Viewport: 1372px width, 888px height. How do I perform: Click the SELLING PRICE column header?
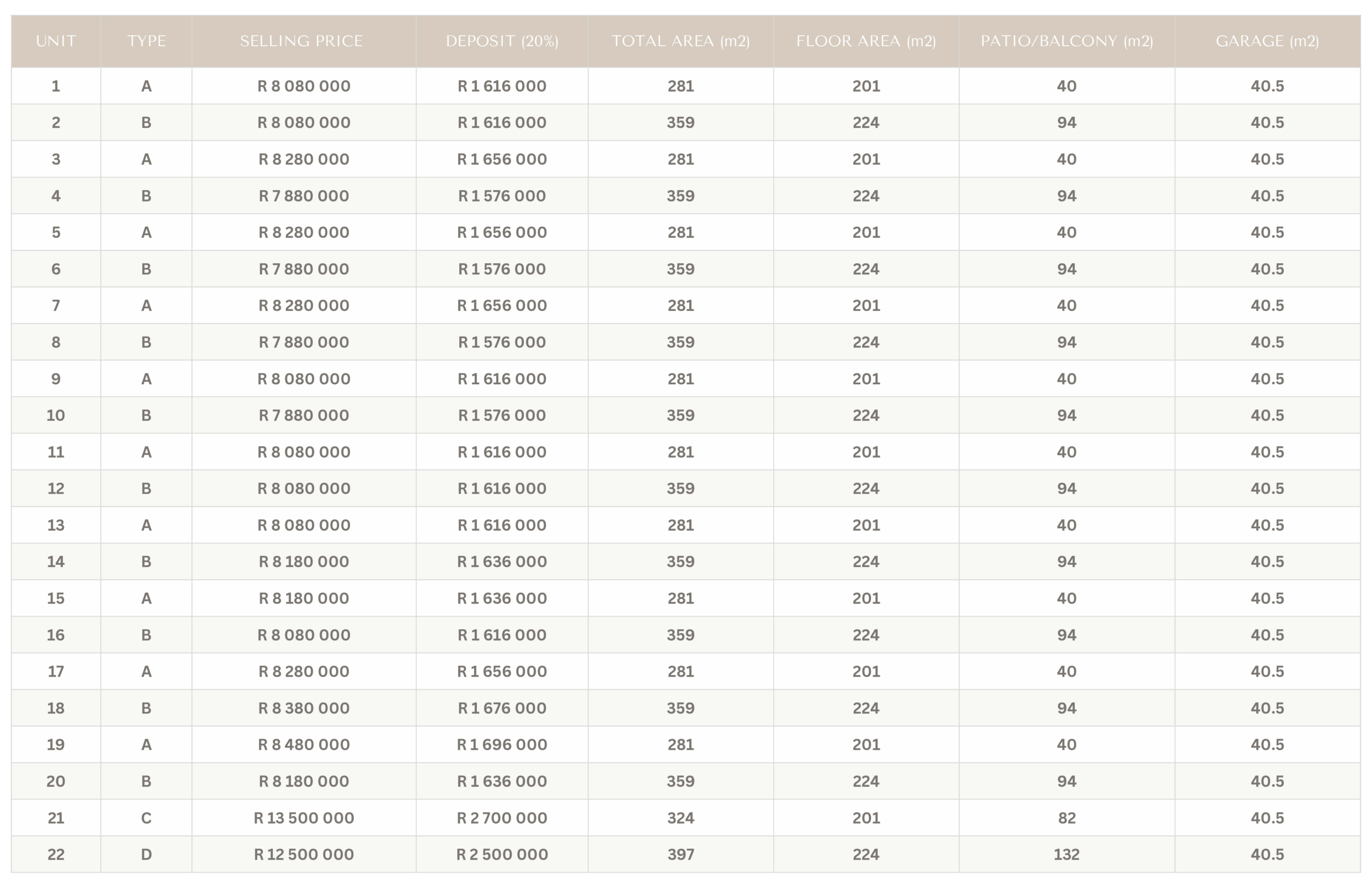click(x=302, y=41)
